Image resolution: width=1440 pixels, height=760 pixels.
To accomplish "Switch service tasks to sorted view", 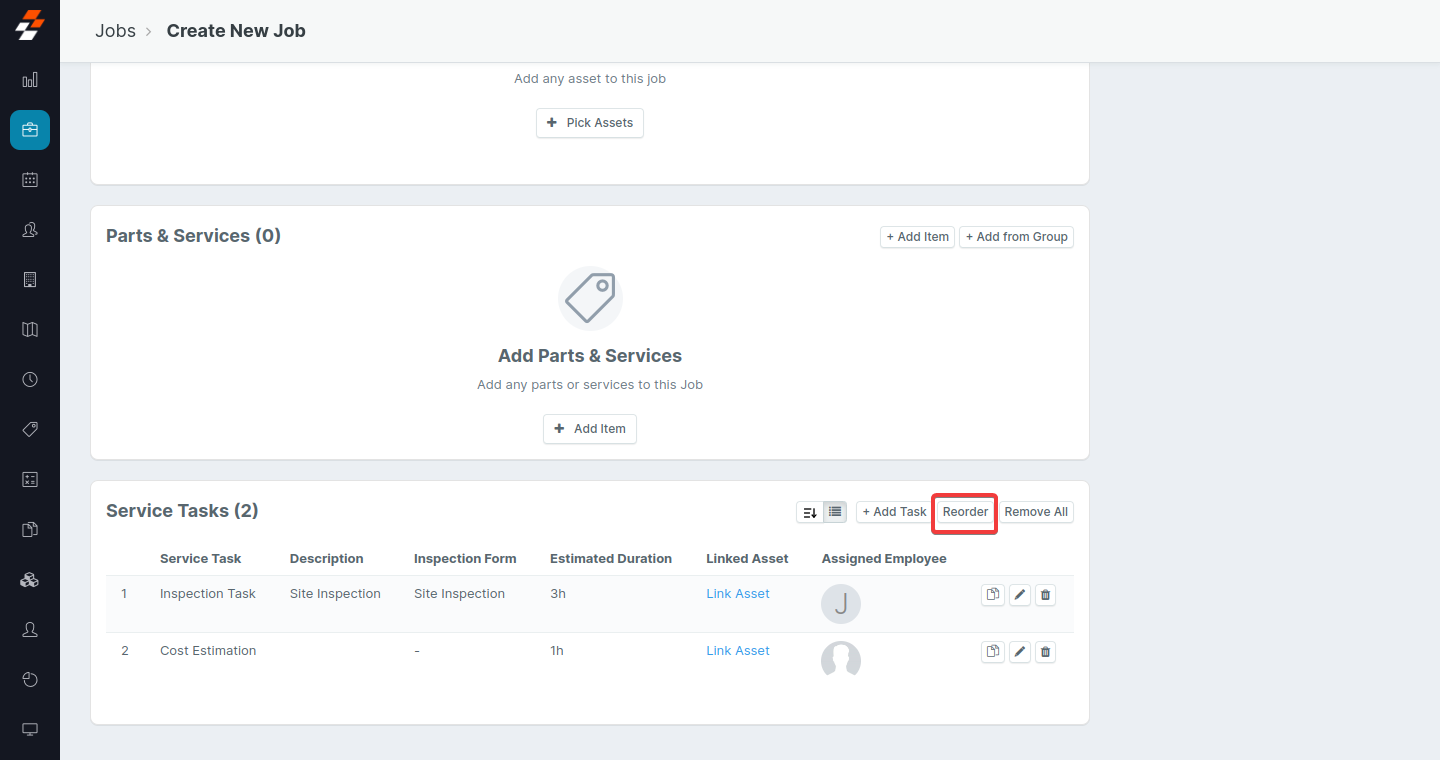I will coord(810,512).
